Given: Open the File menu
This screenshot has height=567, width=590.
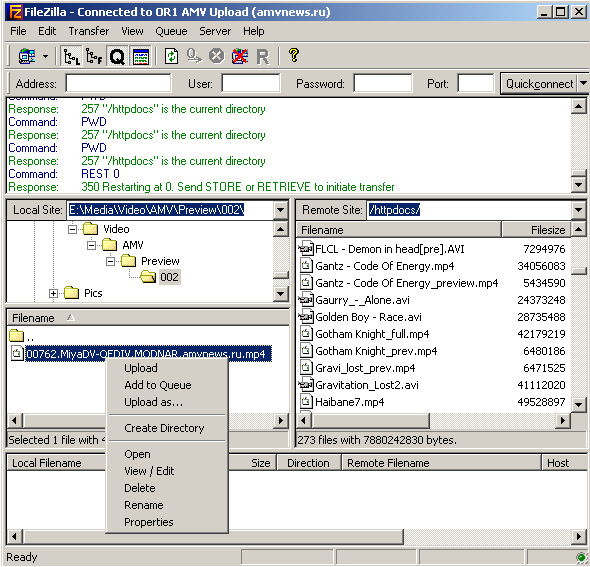Looking at the screenshot, I should (18, 31).
